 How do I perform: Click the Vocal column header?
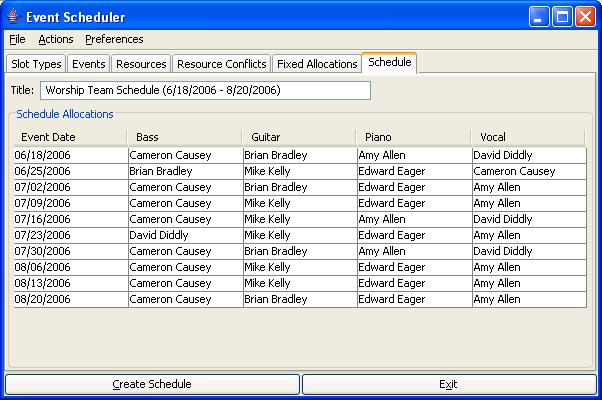coord(528,137)
